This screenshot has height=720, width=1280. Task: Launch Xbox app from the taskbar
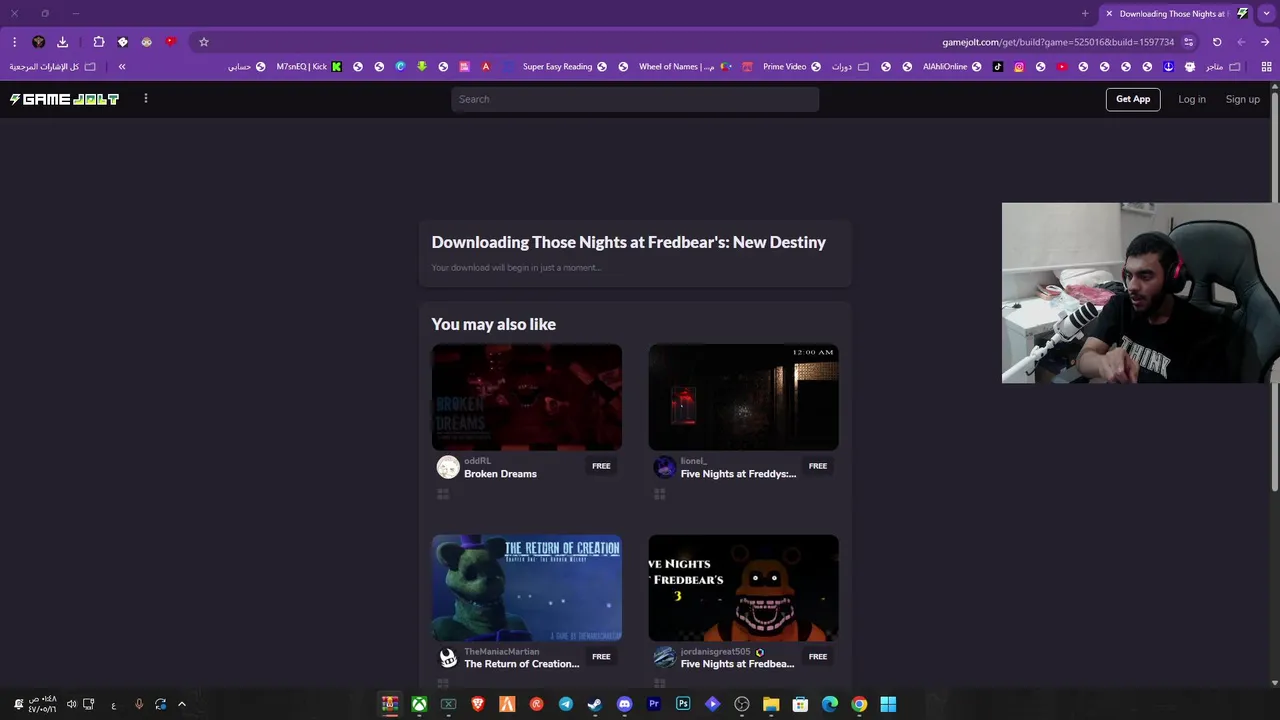point(419,704)
